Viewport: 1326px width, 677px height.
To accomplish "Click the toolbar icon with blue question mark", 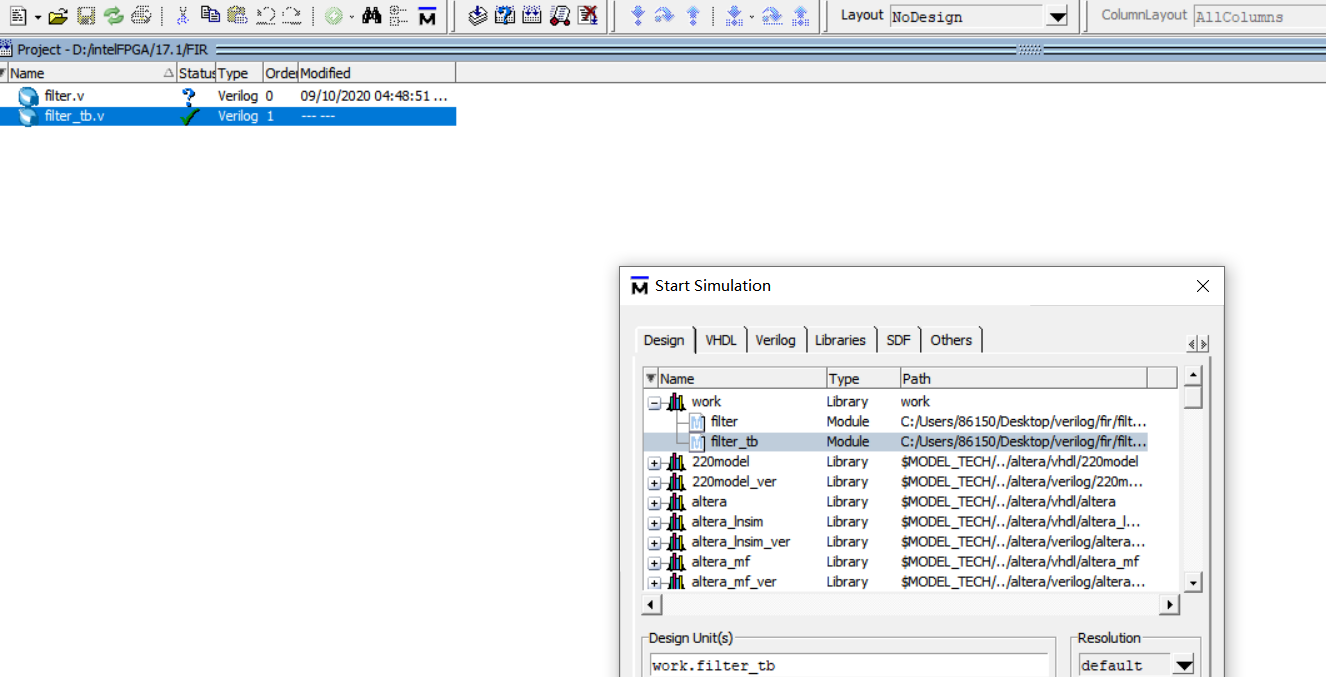I will pyautogui.click(x=505, y=16).
